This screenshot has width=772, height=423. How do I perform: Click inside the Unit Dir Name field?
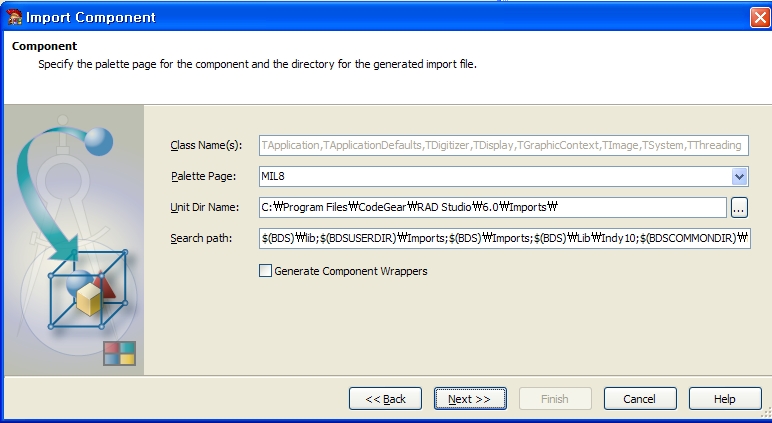490,208
